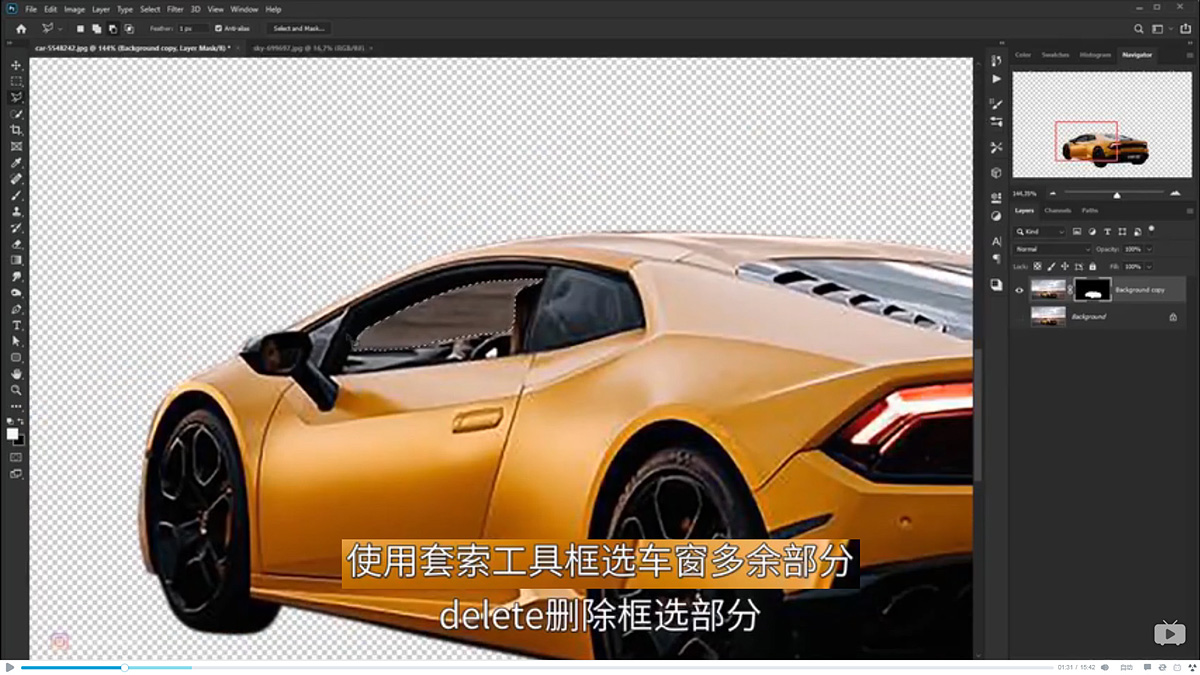
Task: Select the Horizontal Type tool
Action: [x=15, y=325]
